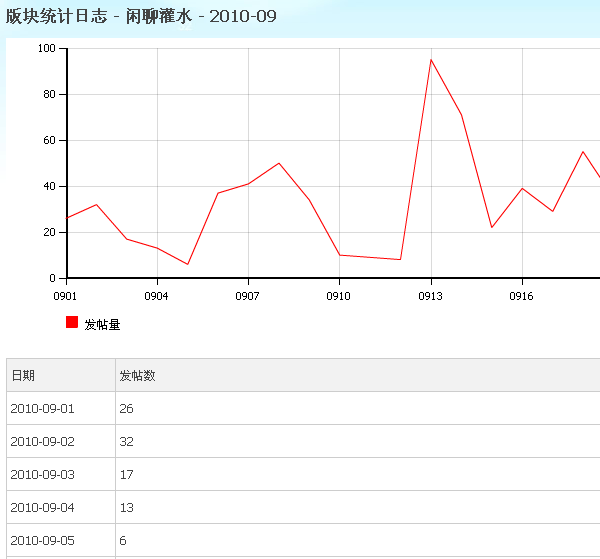600x559 pixels.
Task: Select the 2010-09-01 date cell
Action: pyautogui.click(x=42, y=408)
